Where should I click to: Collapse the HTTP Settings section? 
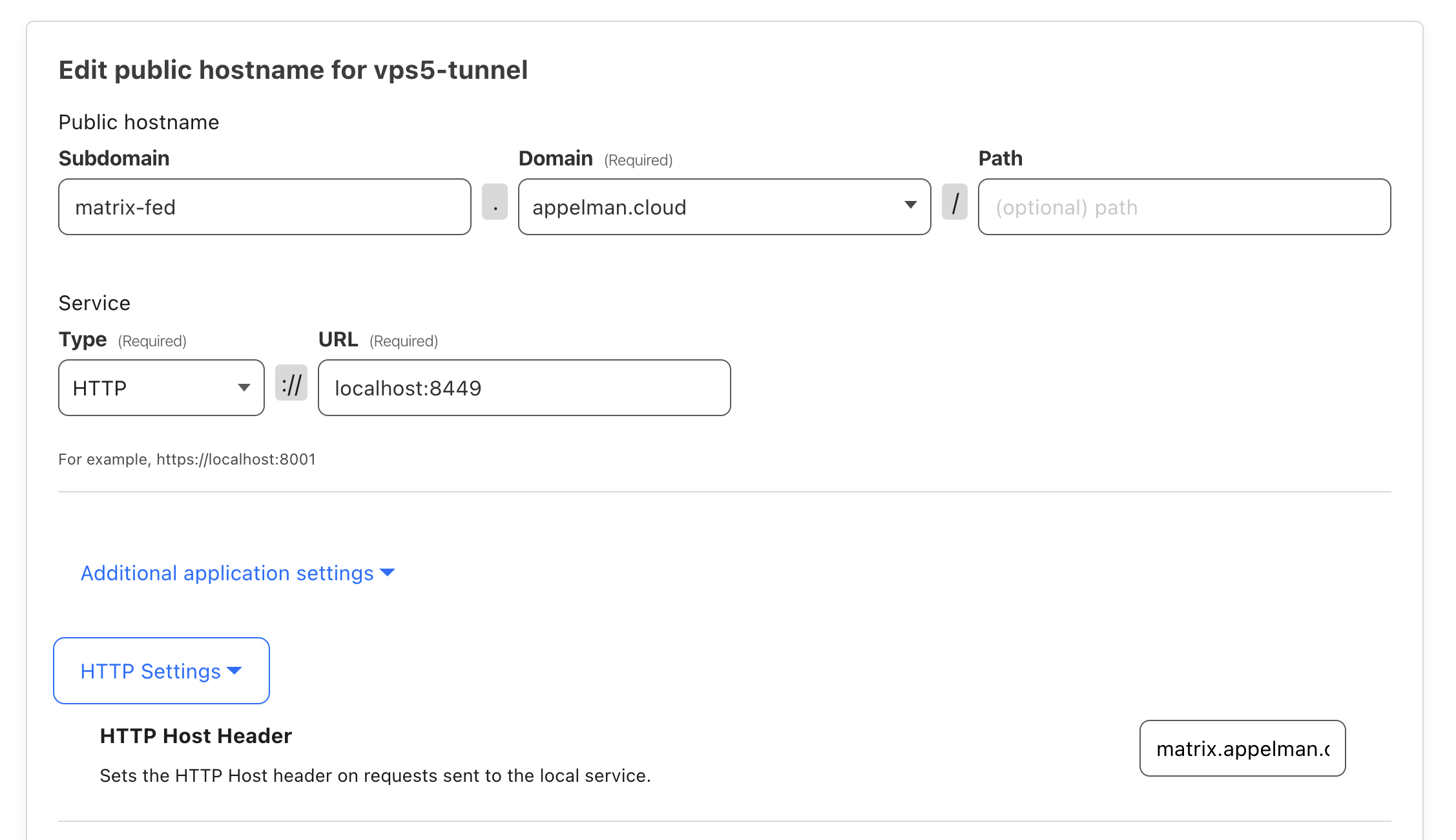click(161, 671)
